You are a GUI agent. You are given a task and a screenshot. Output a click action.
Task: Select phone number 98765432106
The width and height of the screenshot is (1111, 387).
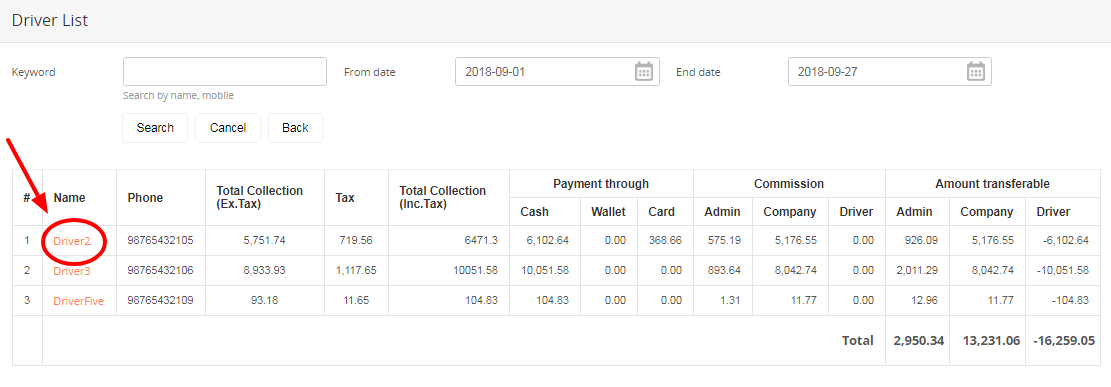[161, 271]
